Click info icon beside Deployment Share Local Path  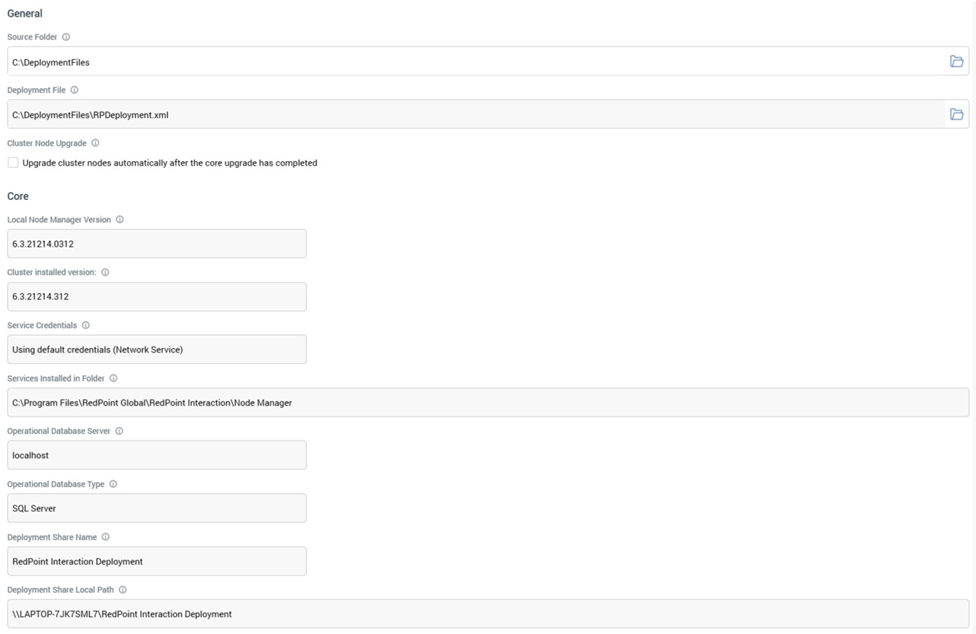[123, 590]
